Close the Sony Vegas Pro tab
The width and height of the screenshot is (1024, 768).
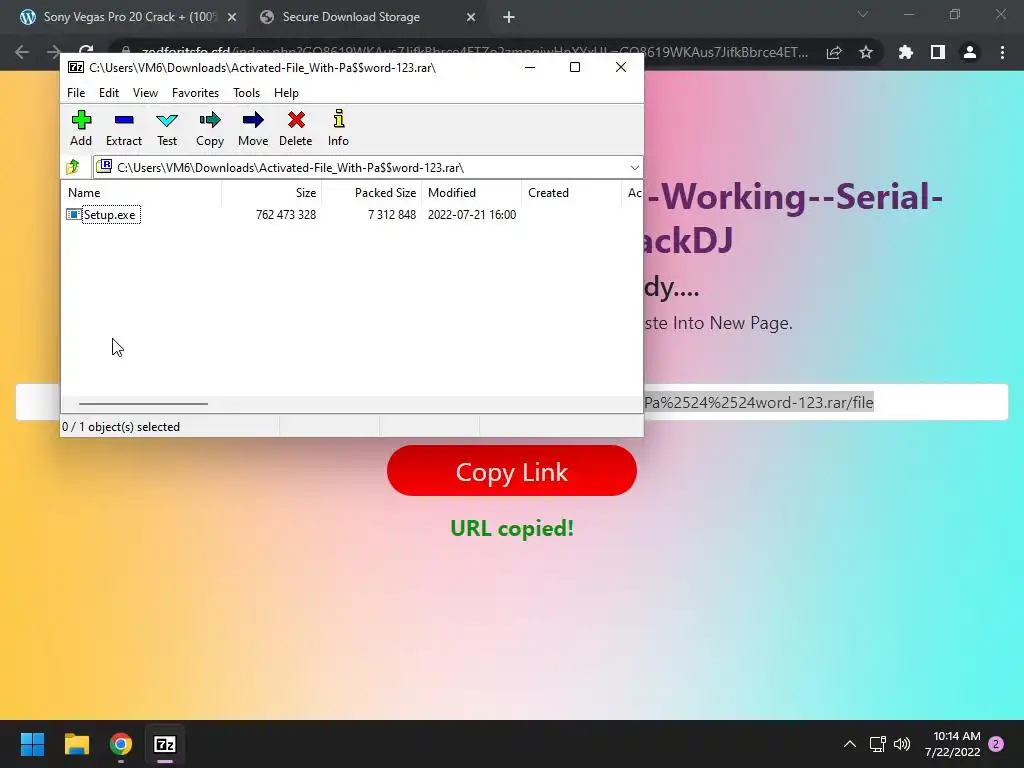(232, 18)
